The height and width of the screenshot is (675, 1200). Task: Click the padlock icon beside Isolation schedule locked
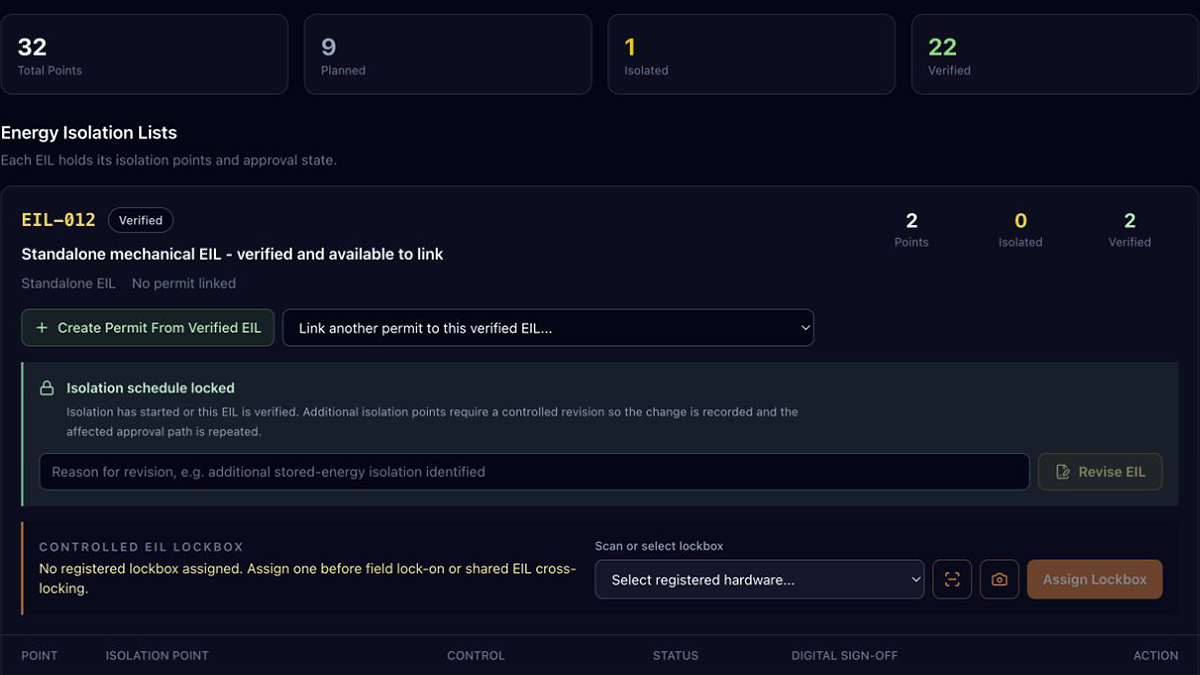click(x=46, y=388)
